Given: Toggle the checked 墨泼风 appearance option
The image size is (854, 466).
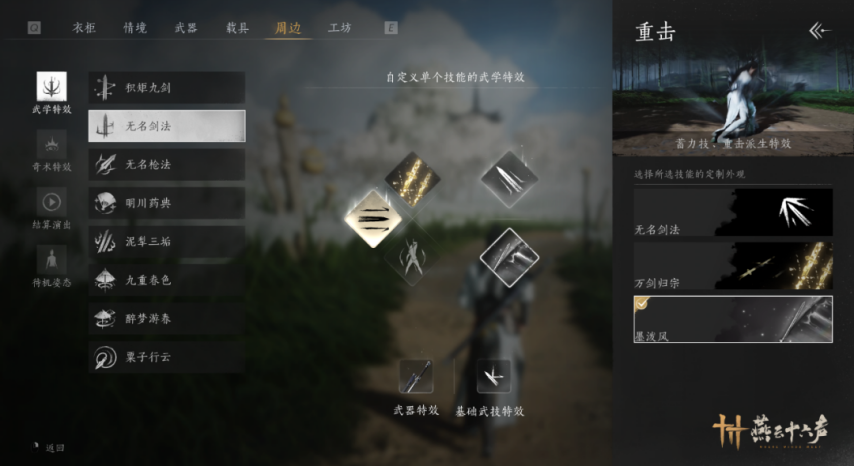Looking at the screenshot, I should tap(733, 319).
